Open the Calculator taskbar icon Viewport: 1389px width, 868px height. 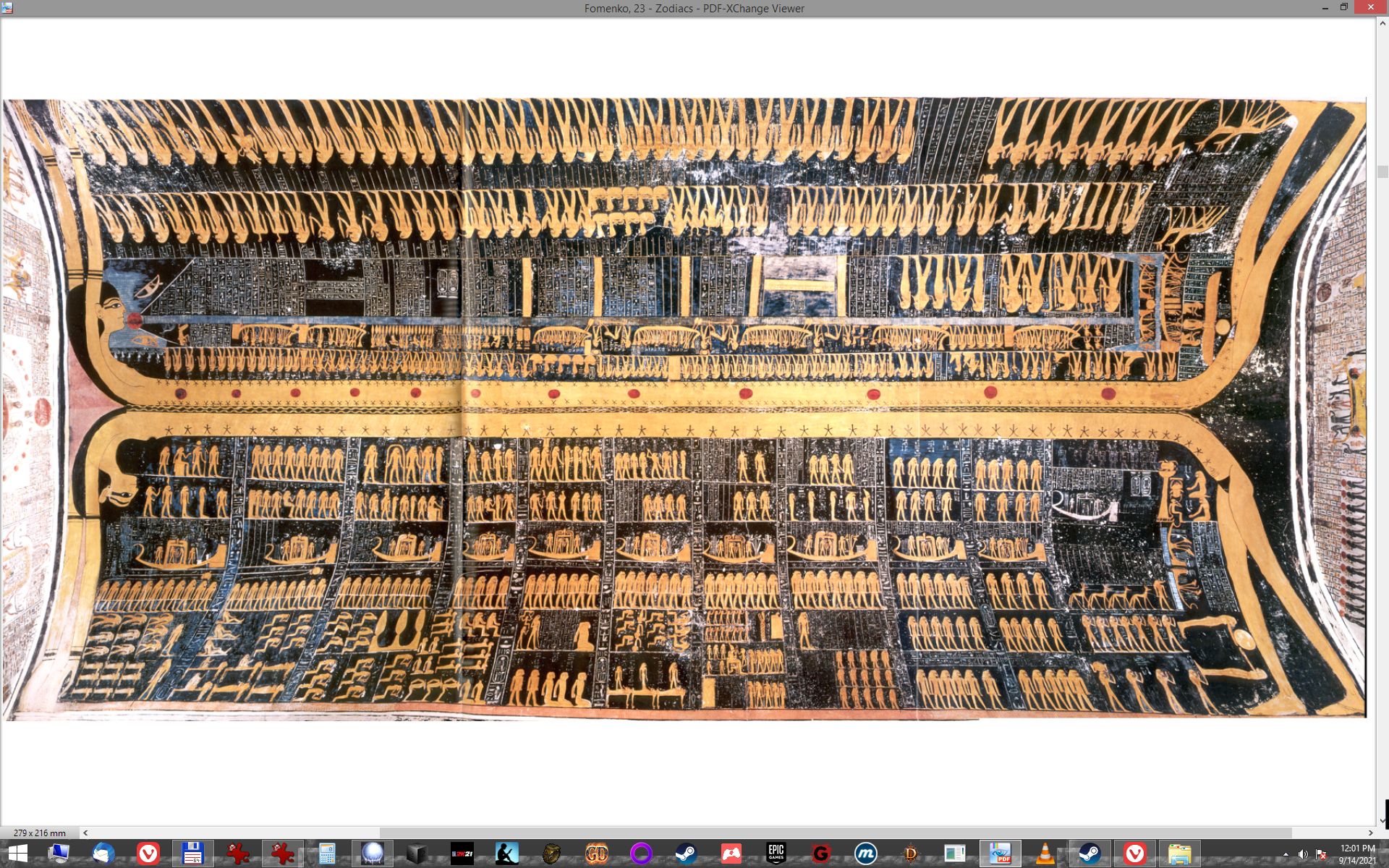click(x=327, y=854)
